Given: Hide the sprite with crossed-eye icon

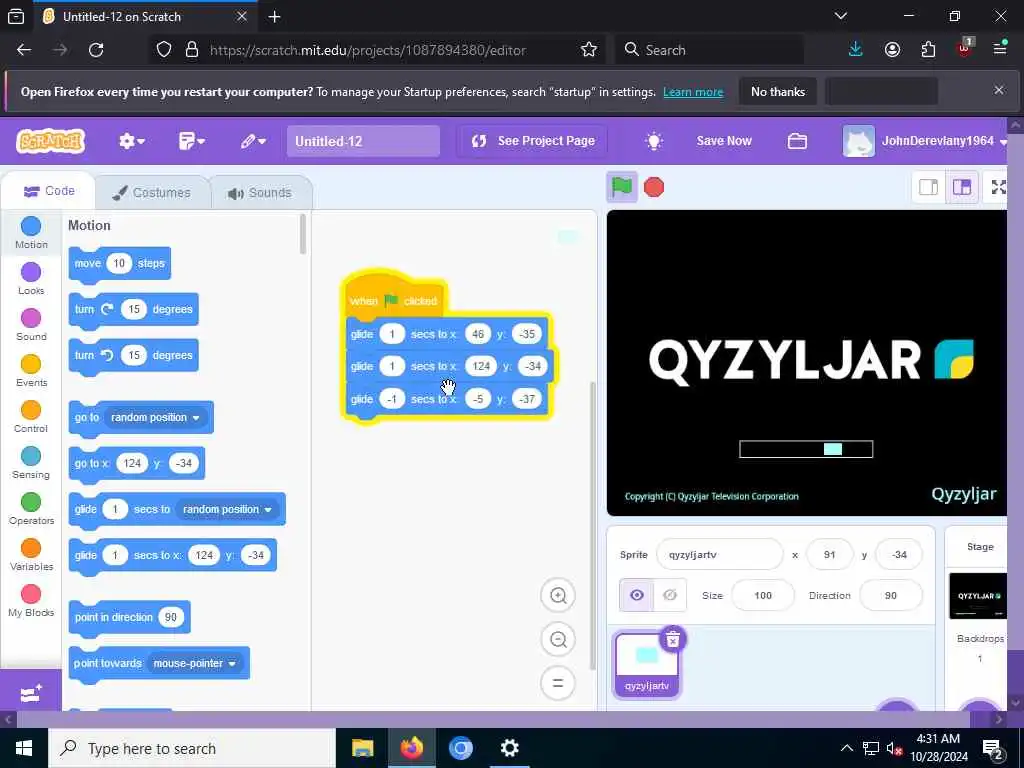Looking at the screenshot, I should coord(669,595).
